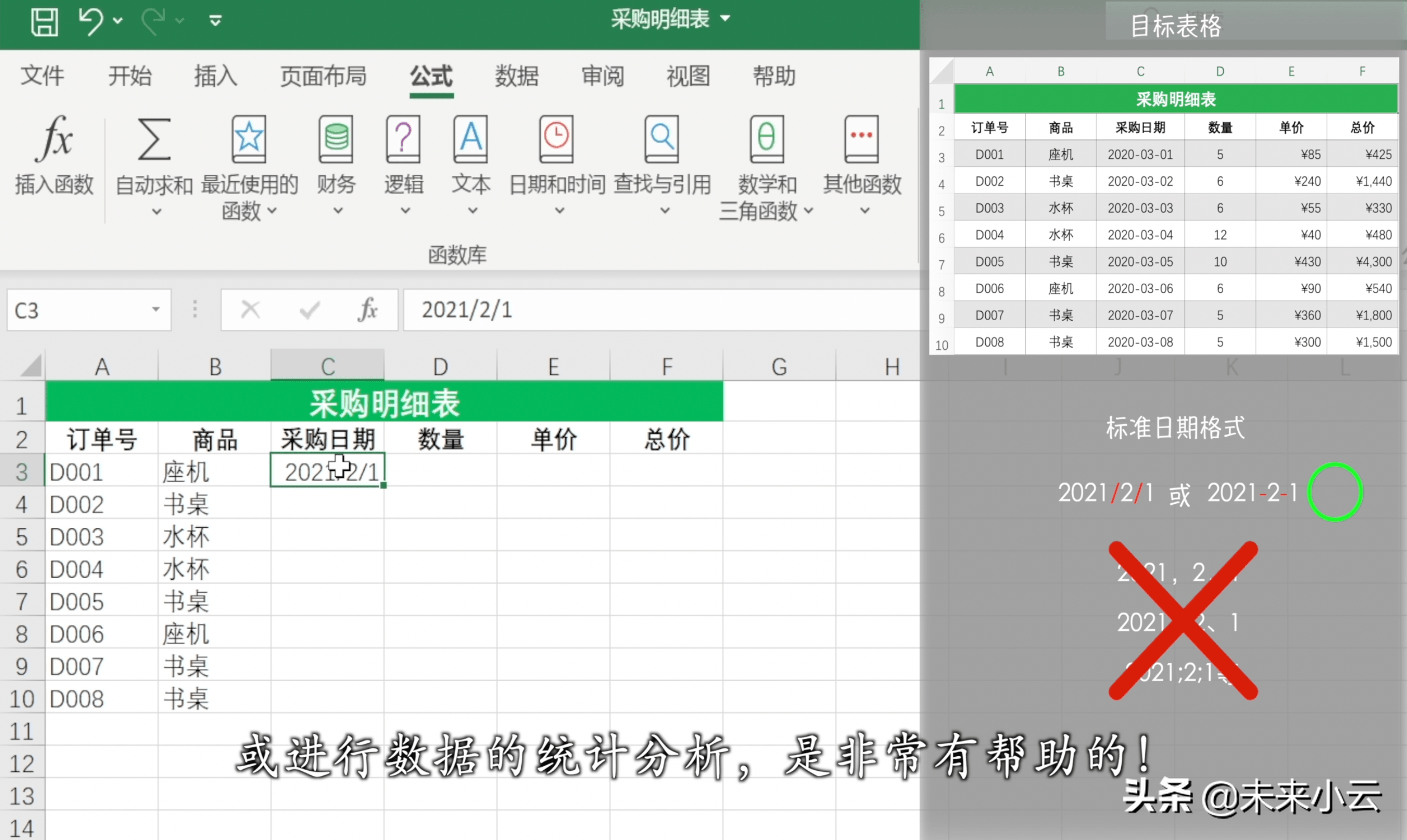Open the Date and Time functions icon
This screenshot has width=1407, height=840.
point(557,139)
